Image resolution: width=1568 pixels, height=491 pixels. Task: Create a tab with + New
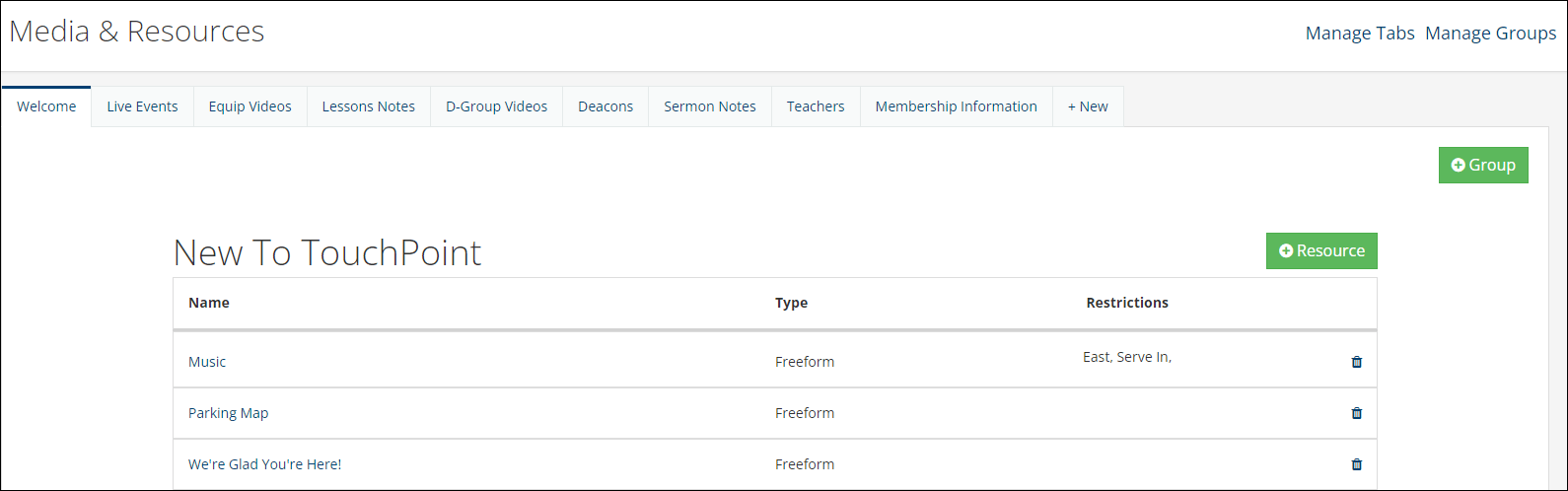click(1088, 106)
